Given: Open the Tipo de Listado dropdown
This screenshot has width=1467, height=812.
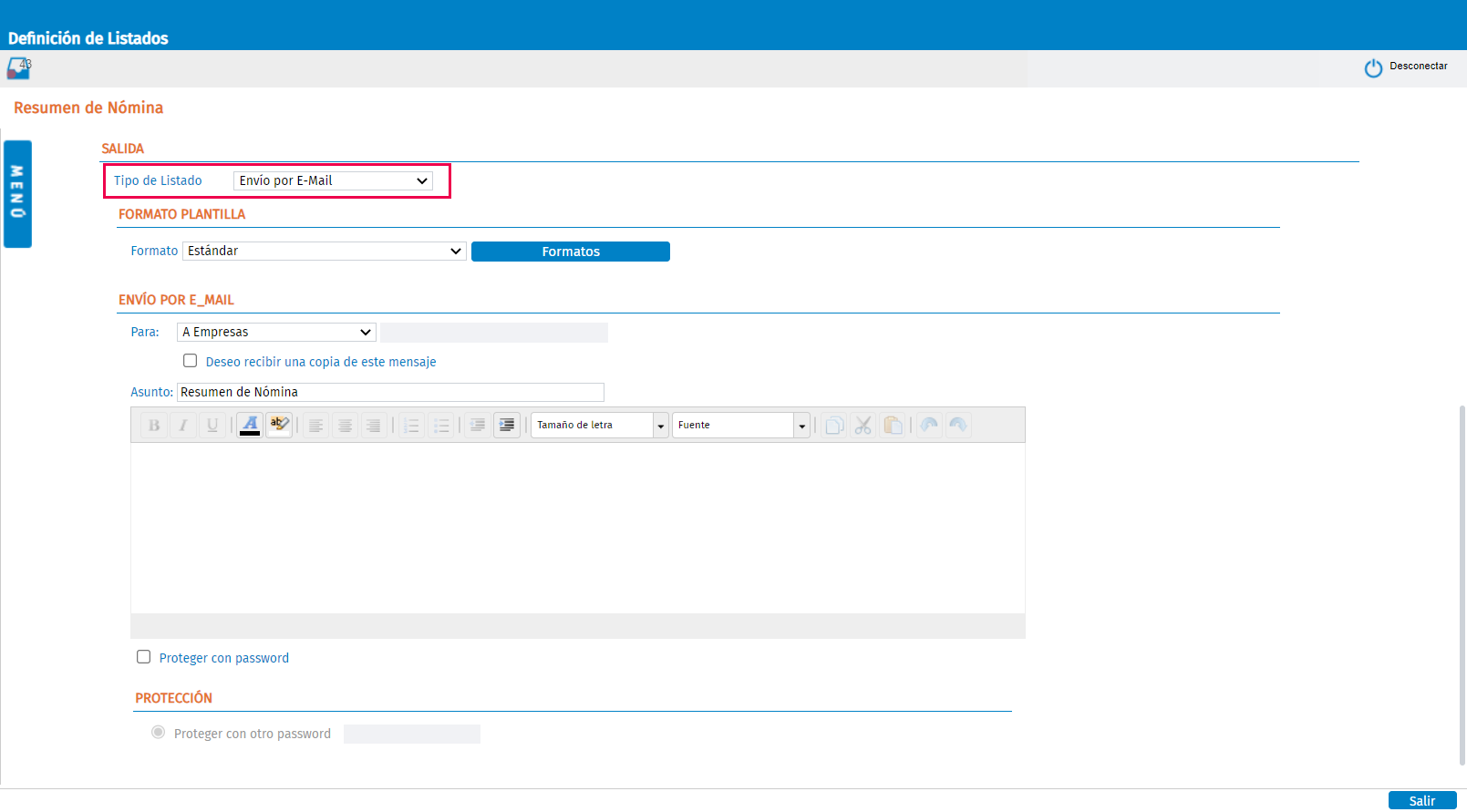Looking at the screenshot, I should 333,180.
